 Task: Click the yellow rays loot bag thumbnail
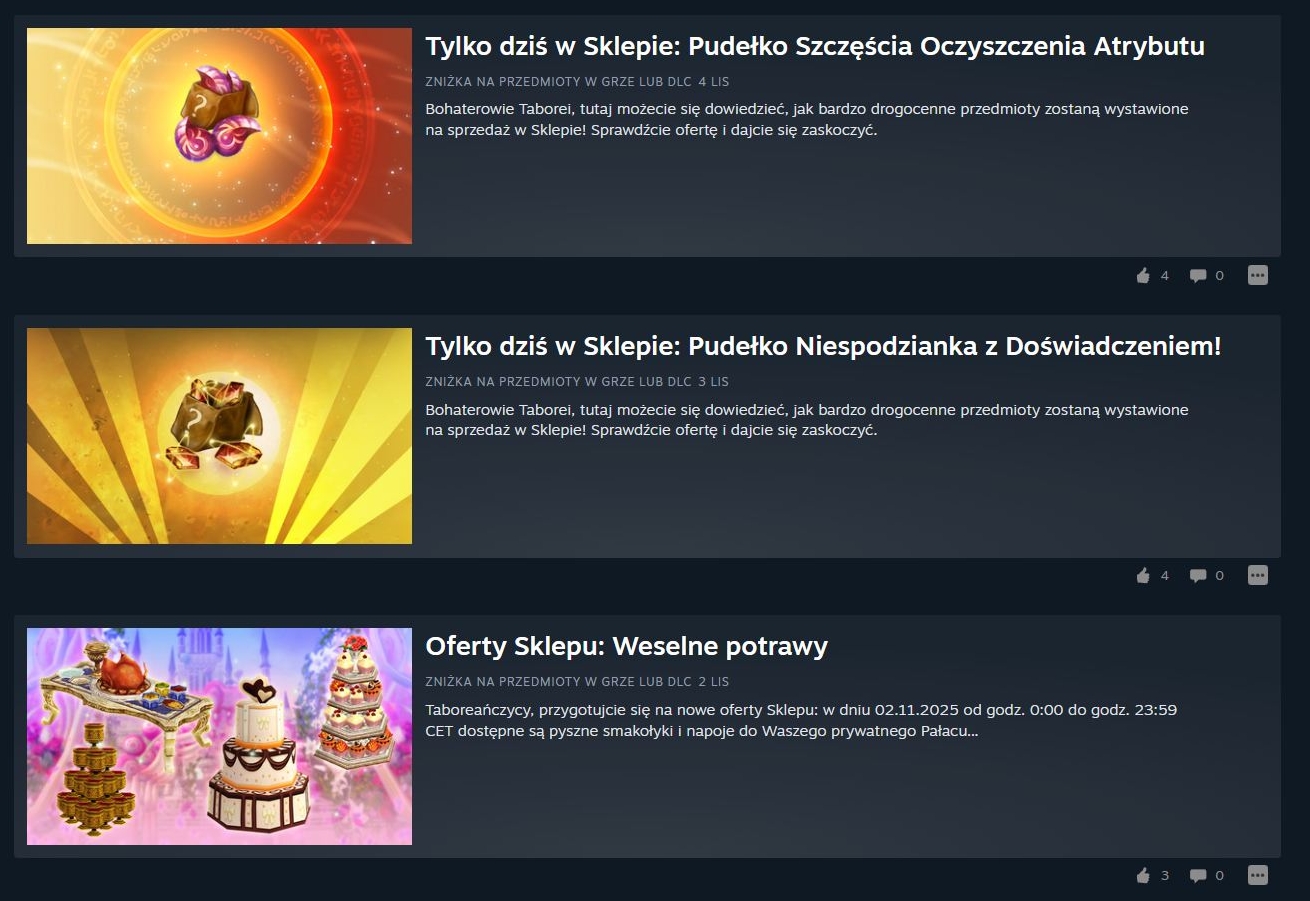pos(219,436)
